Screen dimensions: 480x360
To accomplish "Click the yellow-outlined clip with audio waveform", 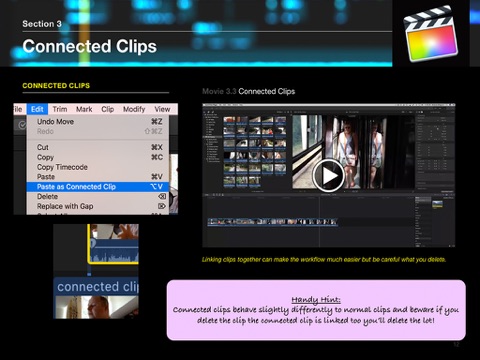I will [113, 244].
